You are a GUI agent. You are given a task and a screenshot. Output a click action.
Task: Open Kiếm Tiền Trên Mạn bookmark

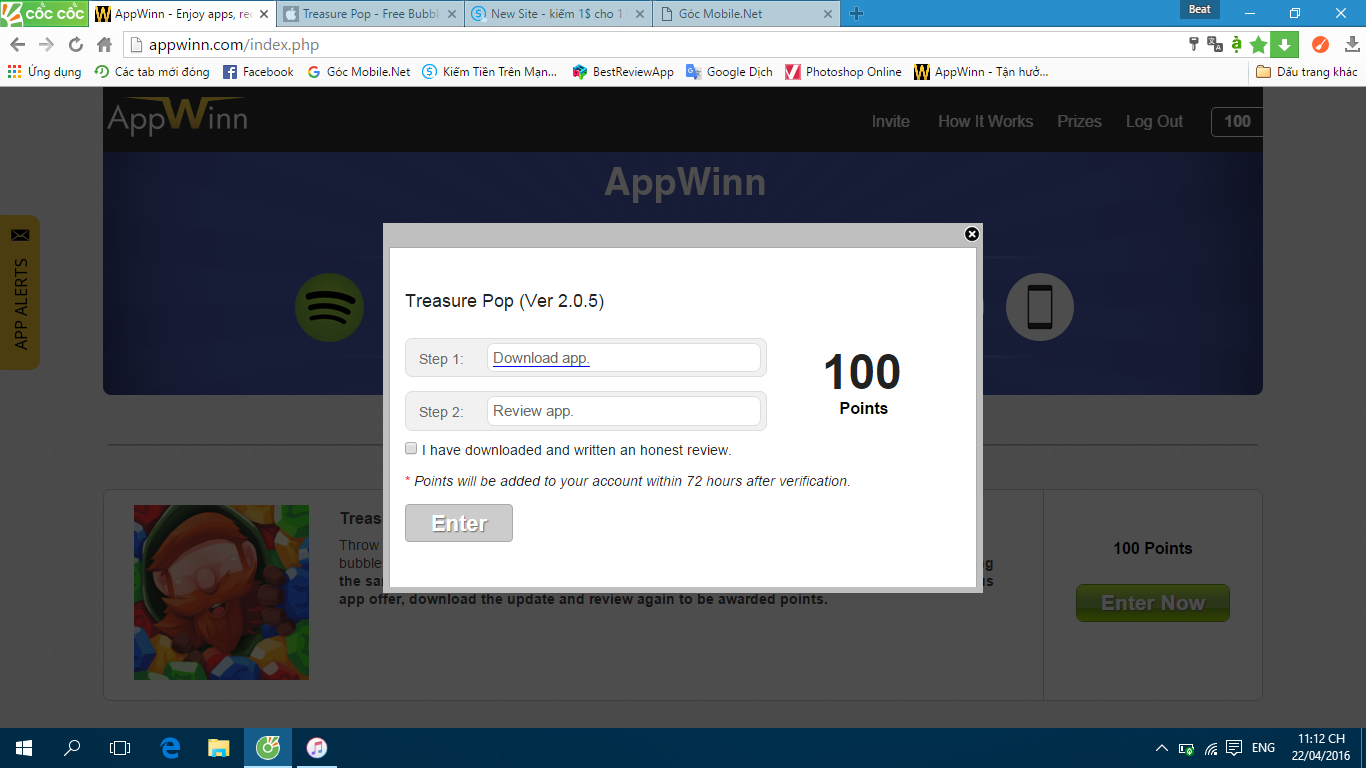coord(490,72)
